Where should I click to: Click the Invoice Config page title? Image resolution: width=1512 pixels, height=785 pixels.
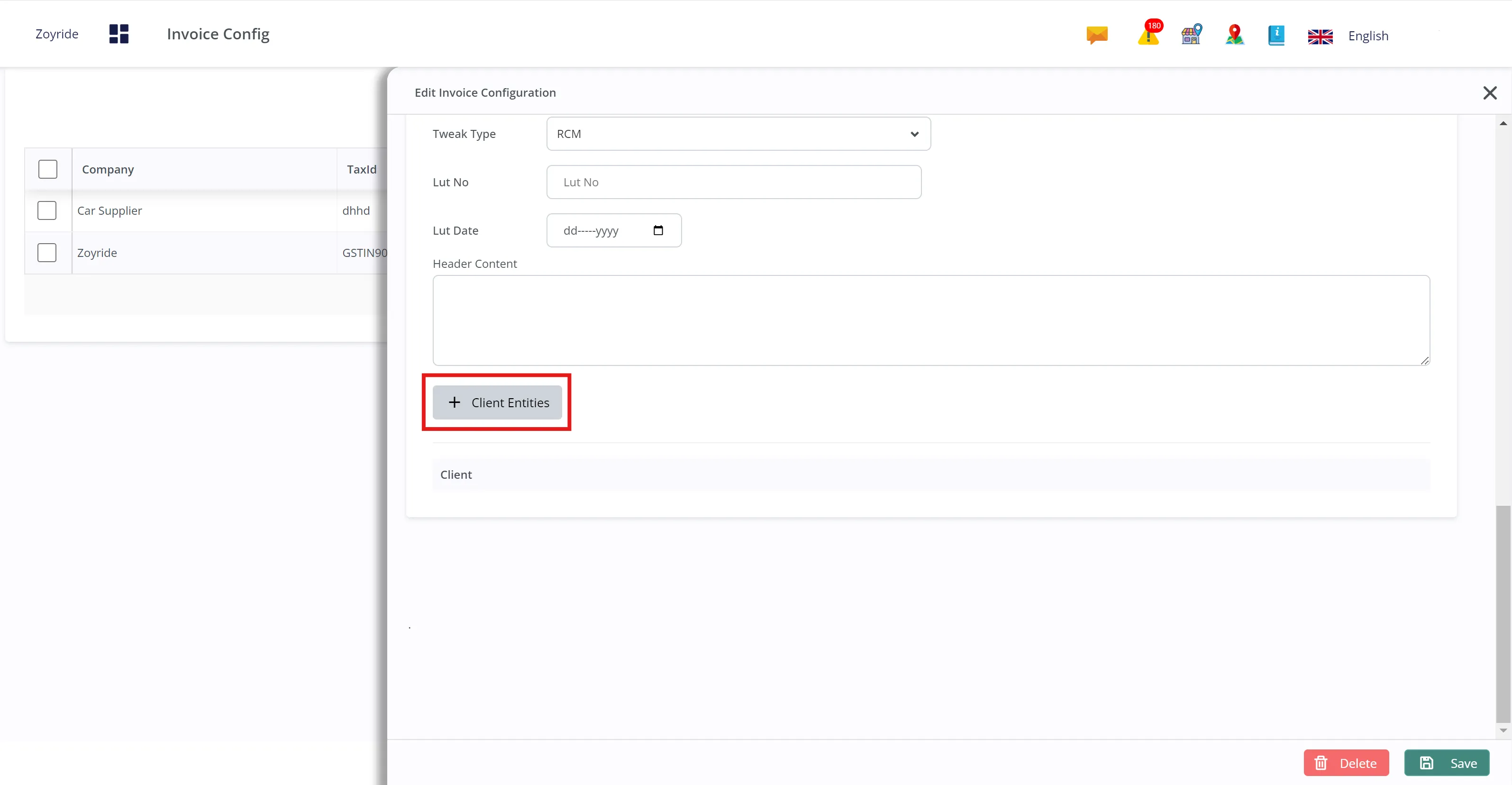(218, 34)
